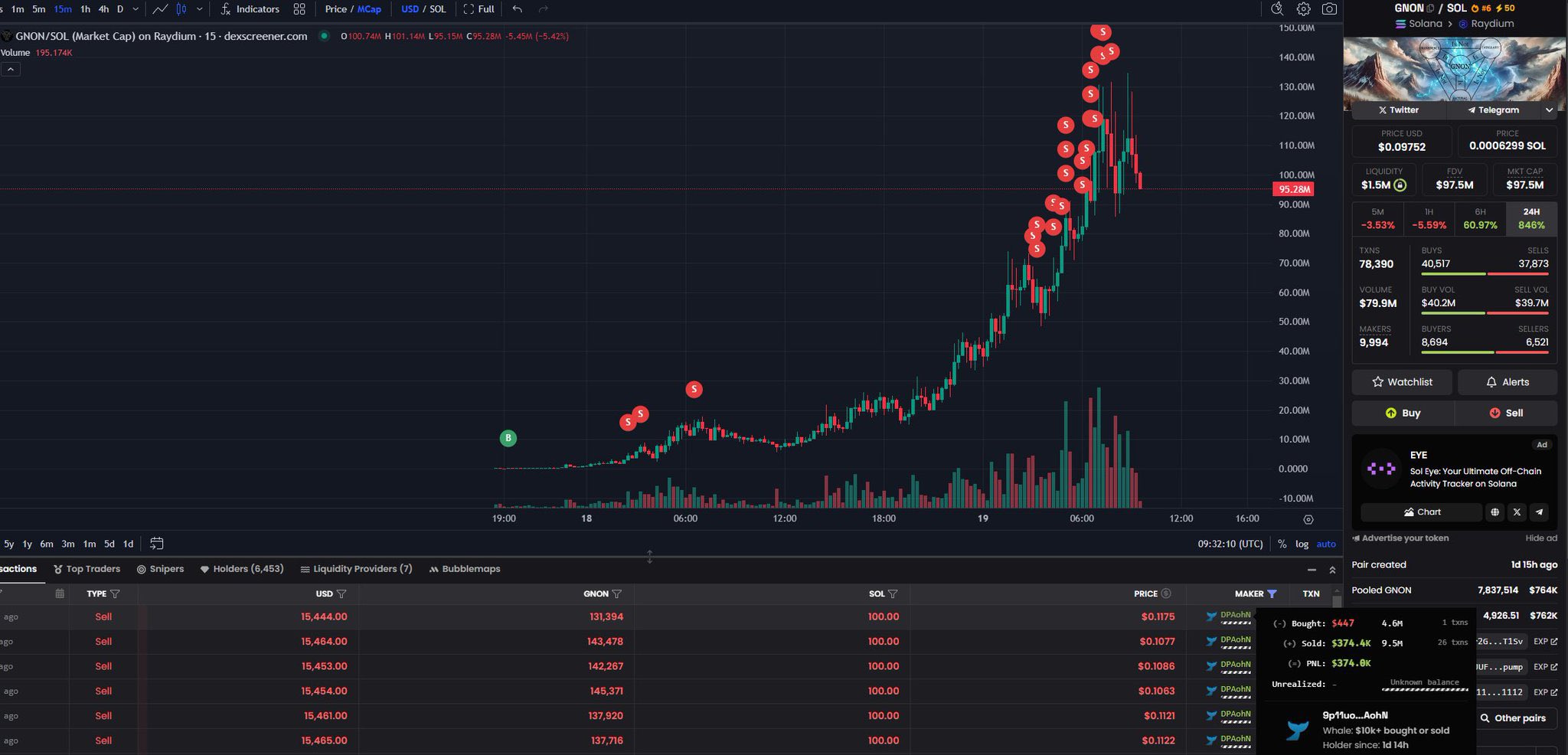Minimize the transactions panel with dash icon
The width and height of the screenshot is (1568, 755).
click(1312, 570)
